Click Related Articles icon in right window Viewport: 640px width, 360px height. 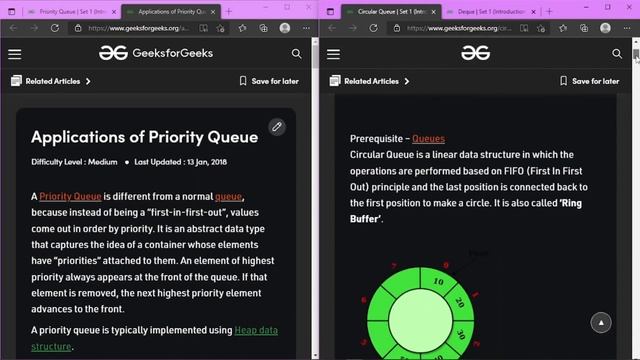click(x=335, y=81)
